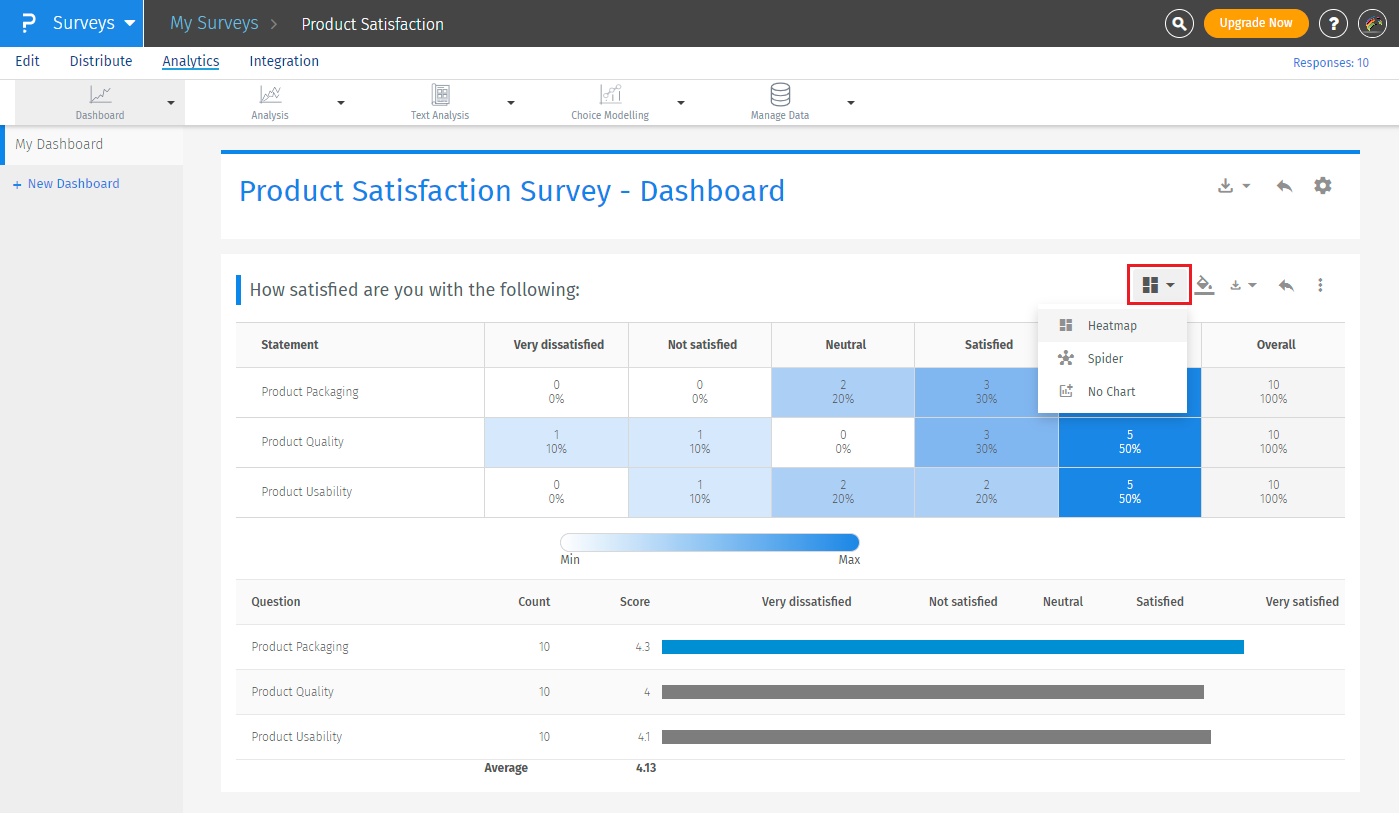Open the Text Analysis toolbar menu
This screenshot has width=1399, height=813.
(x=440, y=102)
